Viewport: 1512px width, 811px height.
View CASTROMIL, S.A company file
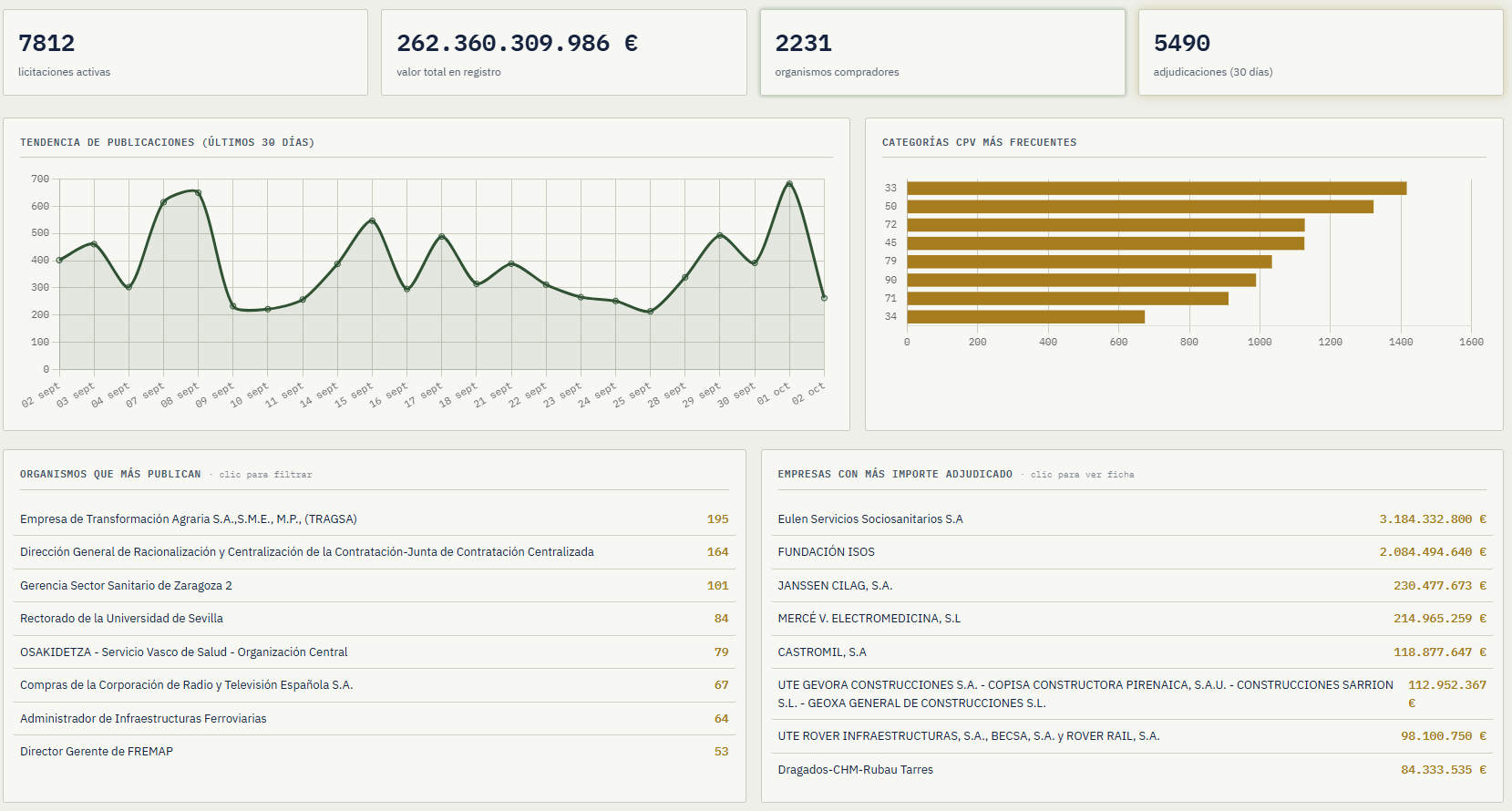1132,652
